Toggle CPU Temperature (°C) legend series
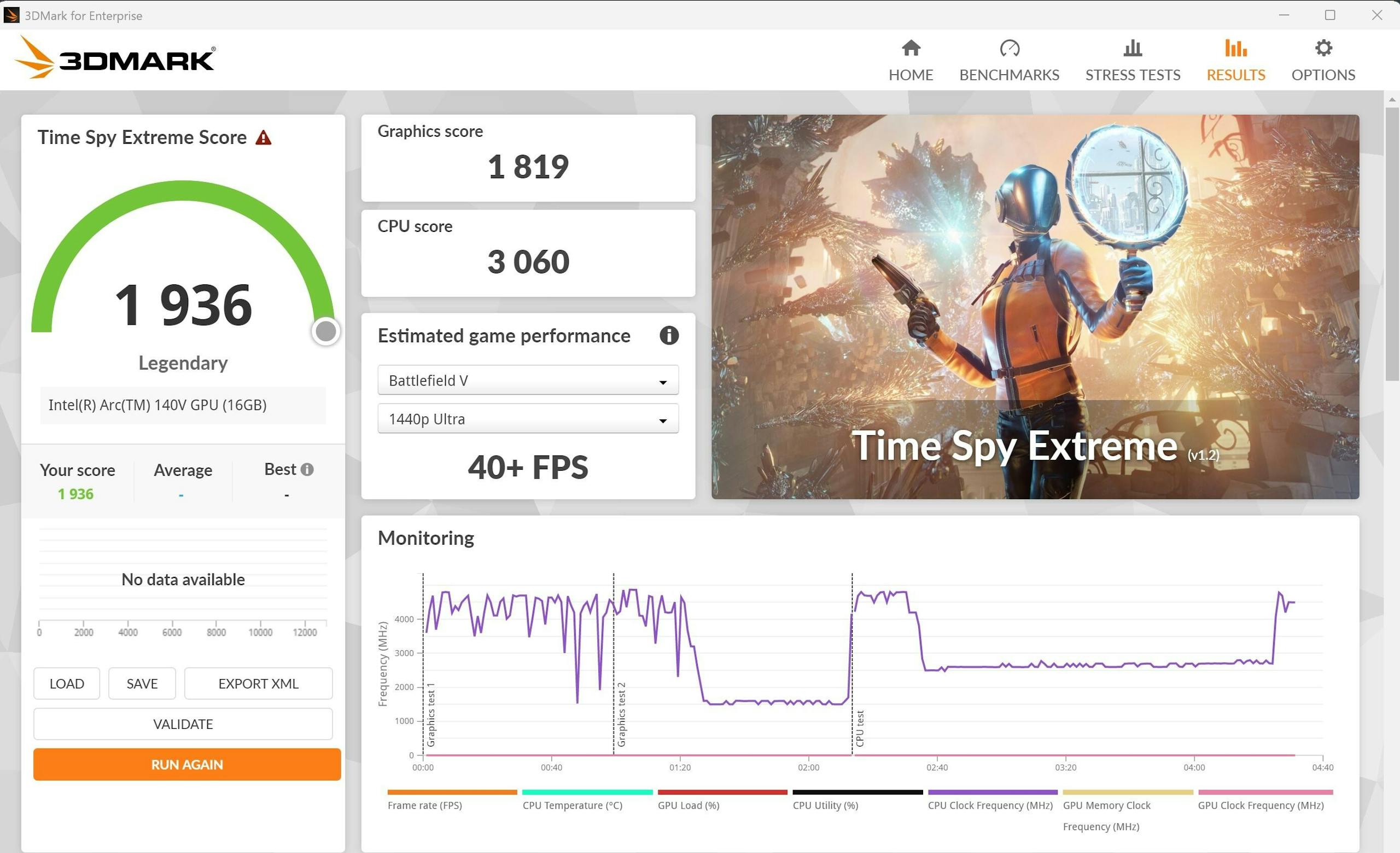The width and height of the screenshot is (1400, 853). [572, 805]
